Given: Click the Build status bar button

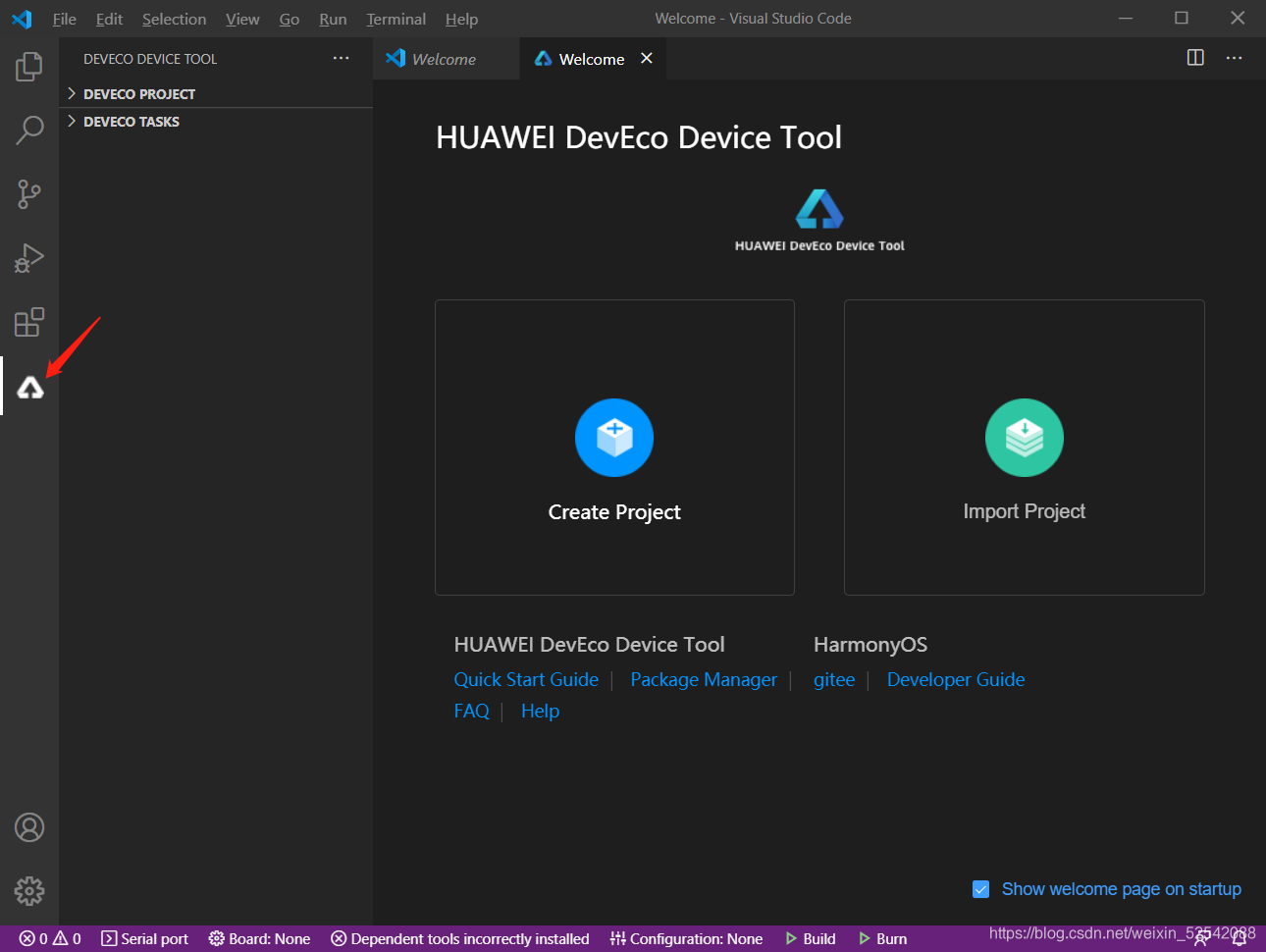Looking at the screenshot, I should (811, 939).
